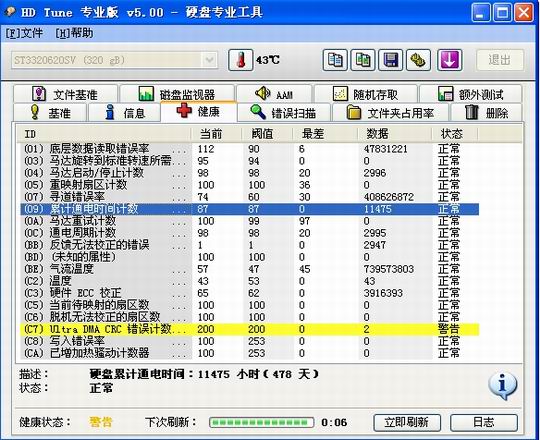Viewport: 540px width, 440px height.
Task: Open the ST3320620SV drive dropdown
Action: point(114,60)
